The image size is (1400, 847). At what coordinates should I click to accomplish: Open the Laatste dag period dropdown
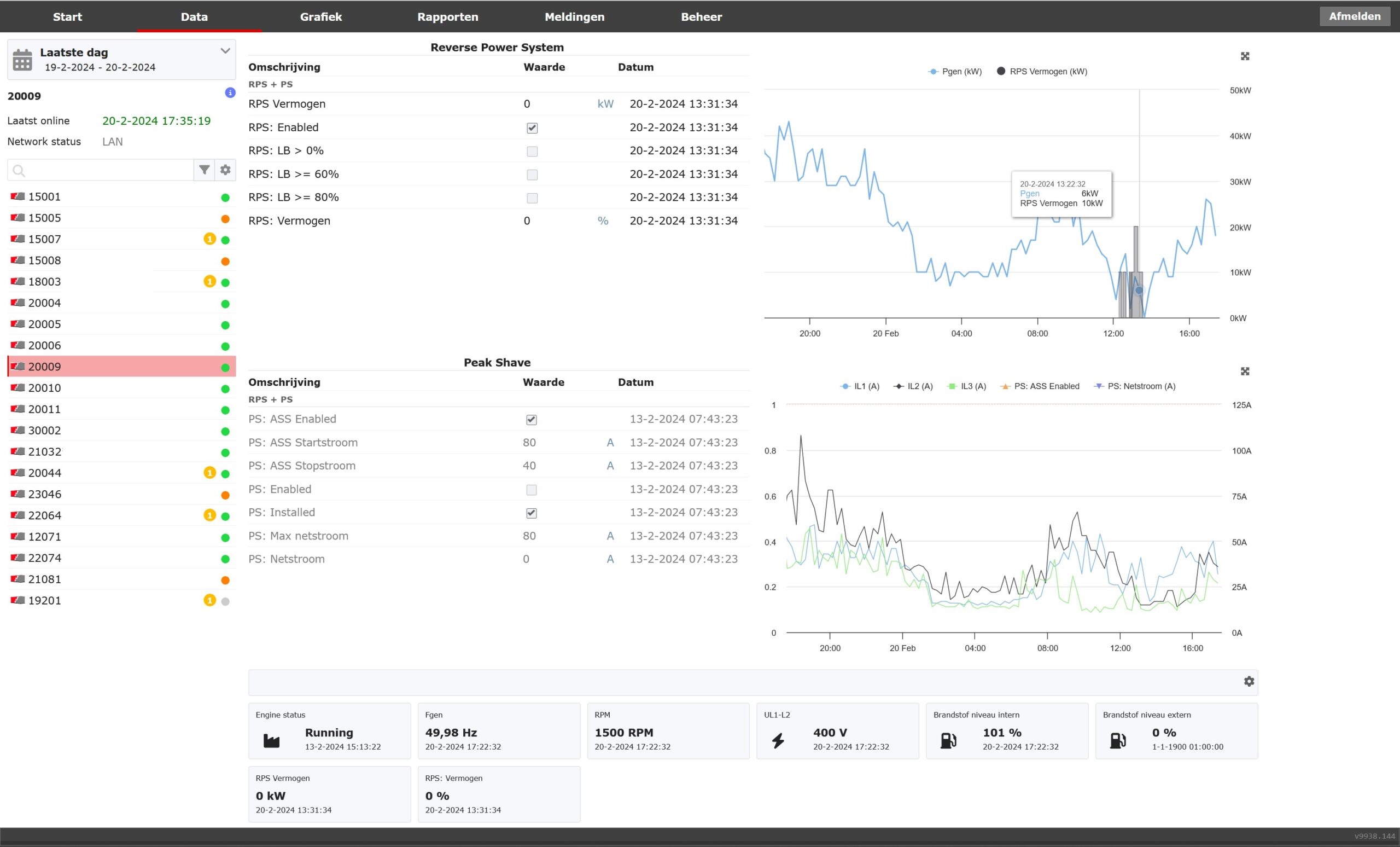coord(225,51)
